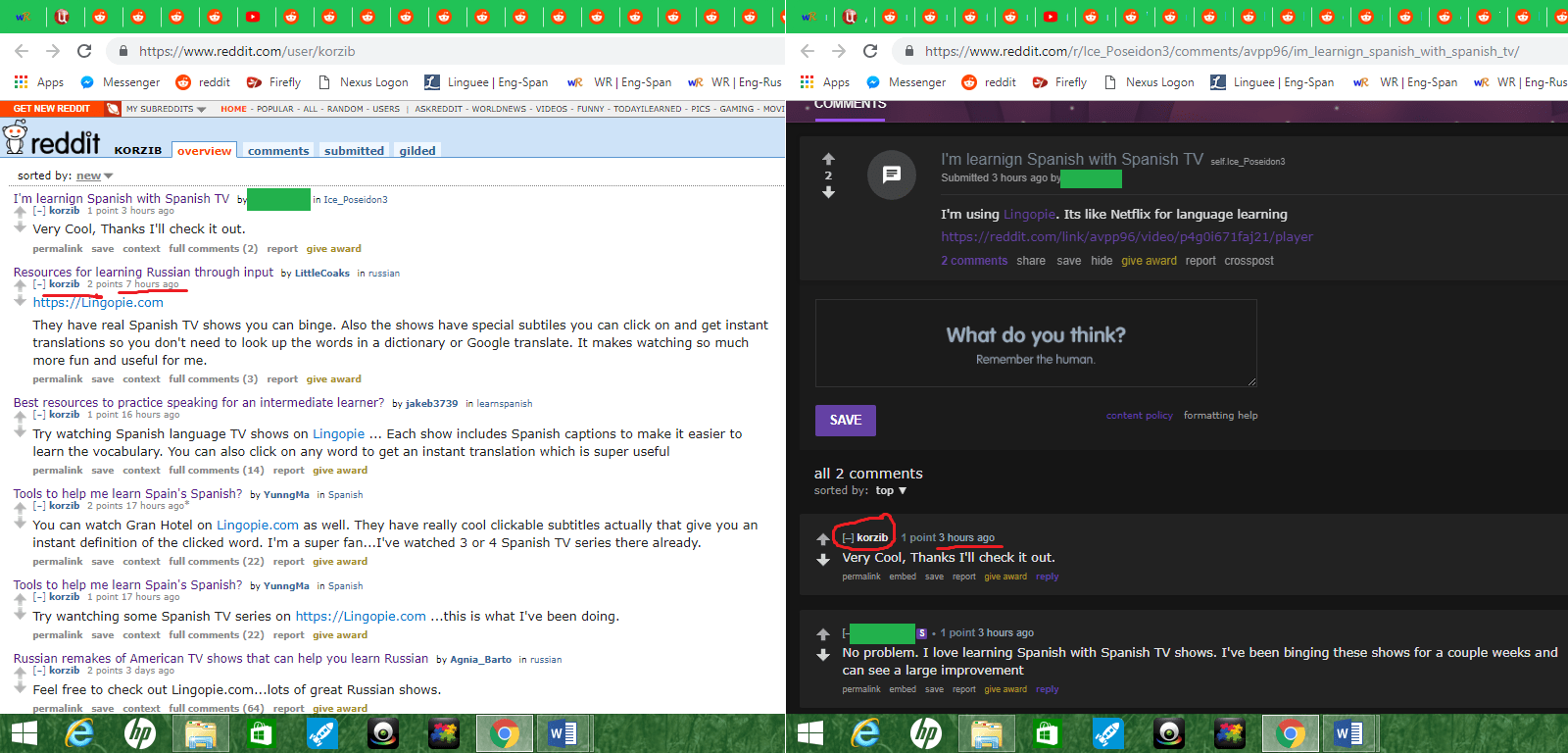
Task: Switch to Chrome on left taskbar
Action: [505, 732]
